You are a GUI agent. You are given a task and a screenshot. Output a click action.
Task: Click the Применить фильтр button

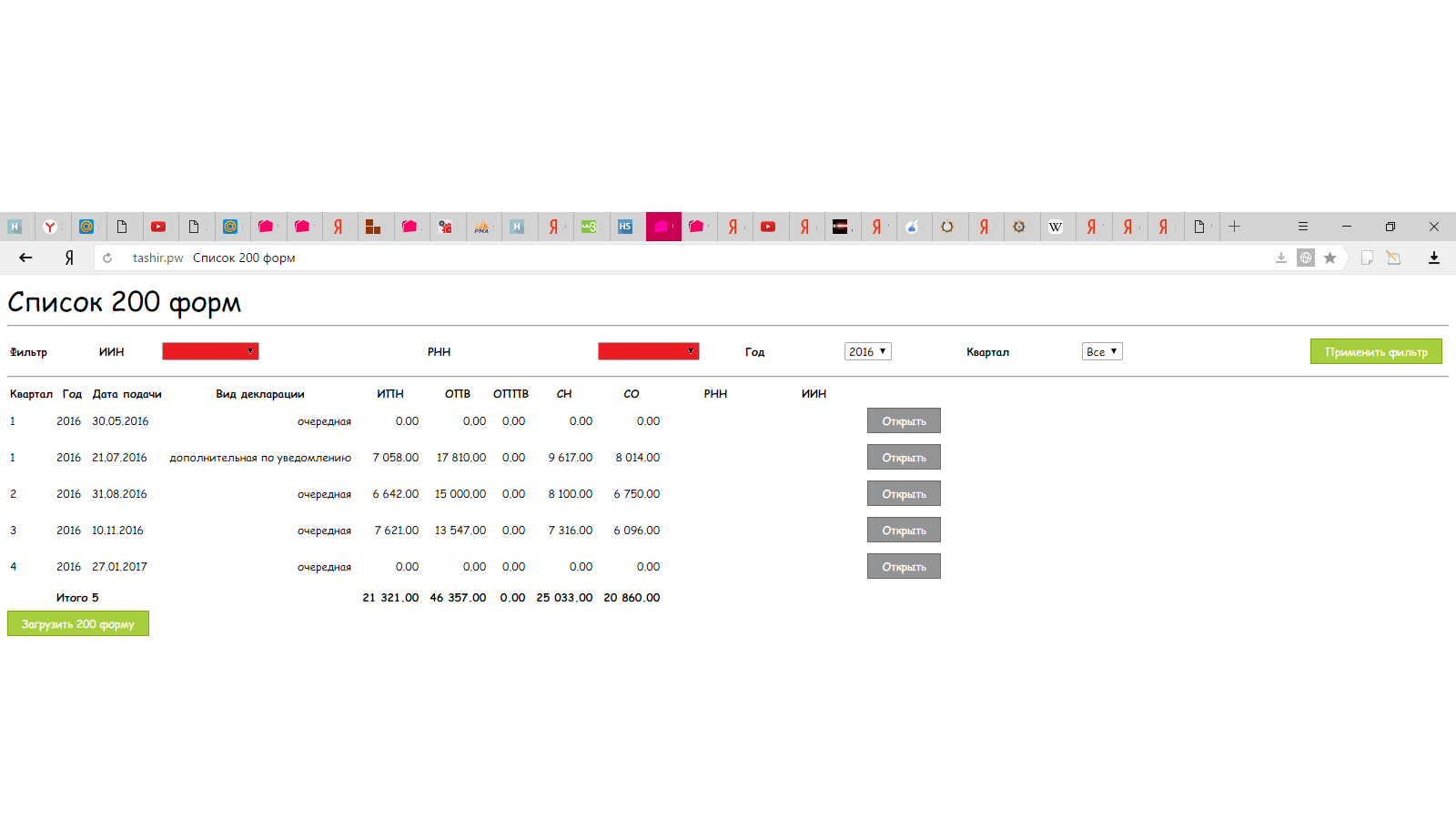[x=1376, y=351]
